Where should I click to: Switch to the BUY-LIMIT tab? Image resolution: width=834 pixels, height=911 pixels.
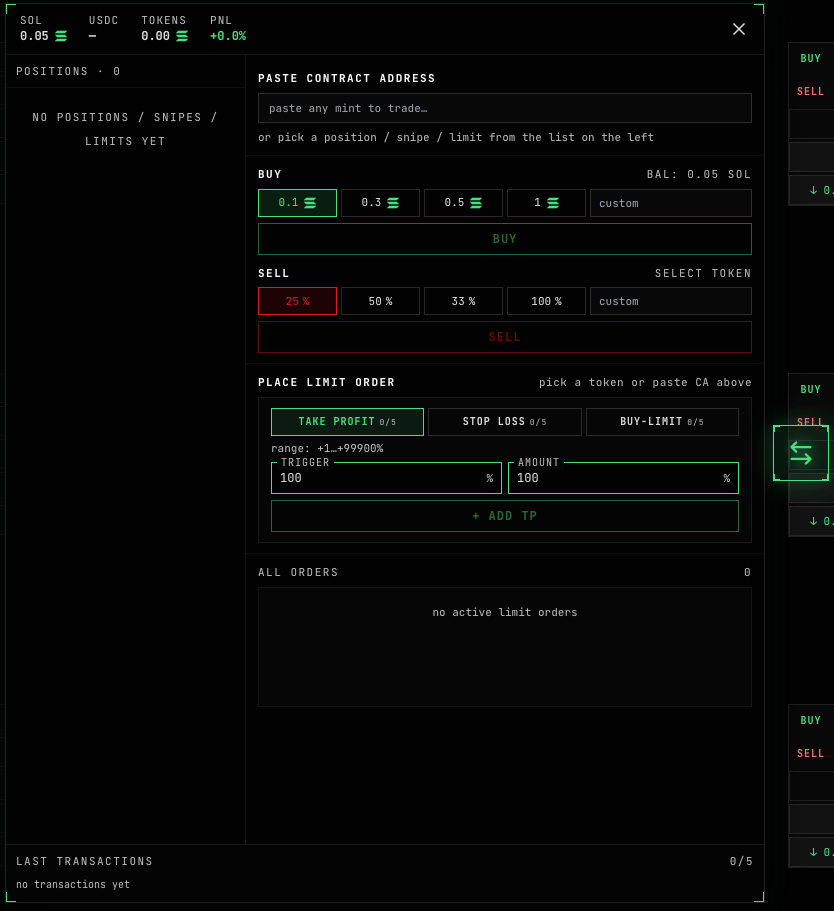pyautogui.click(x=662, y=422)
